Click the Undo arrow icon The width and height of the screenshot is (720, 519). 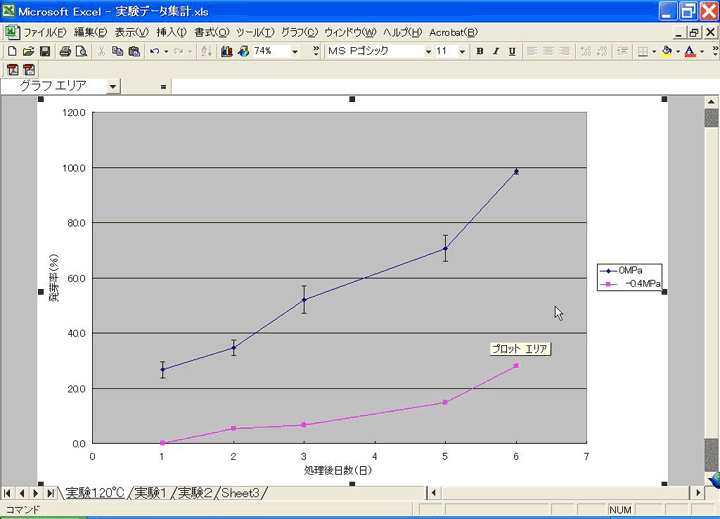(154, 51)
